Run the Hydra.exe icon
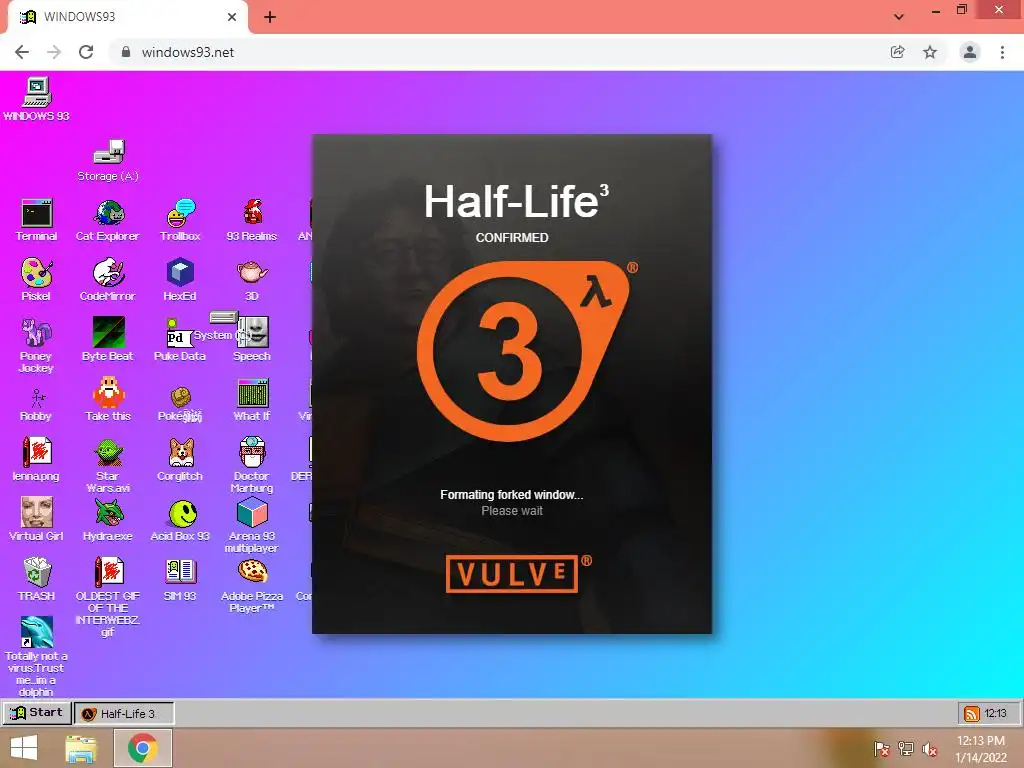 tap(108, 519)
